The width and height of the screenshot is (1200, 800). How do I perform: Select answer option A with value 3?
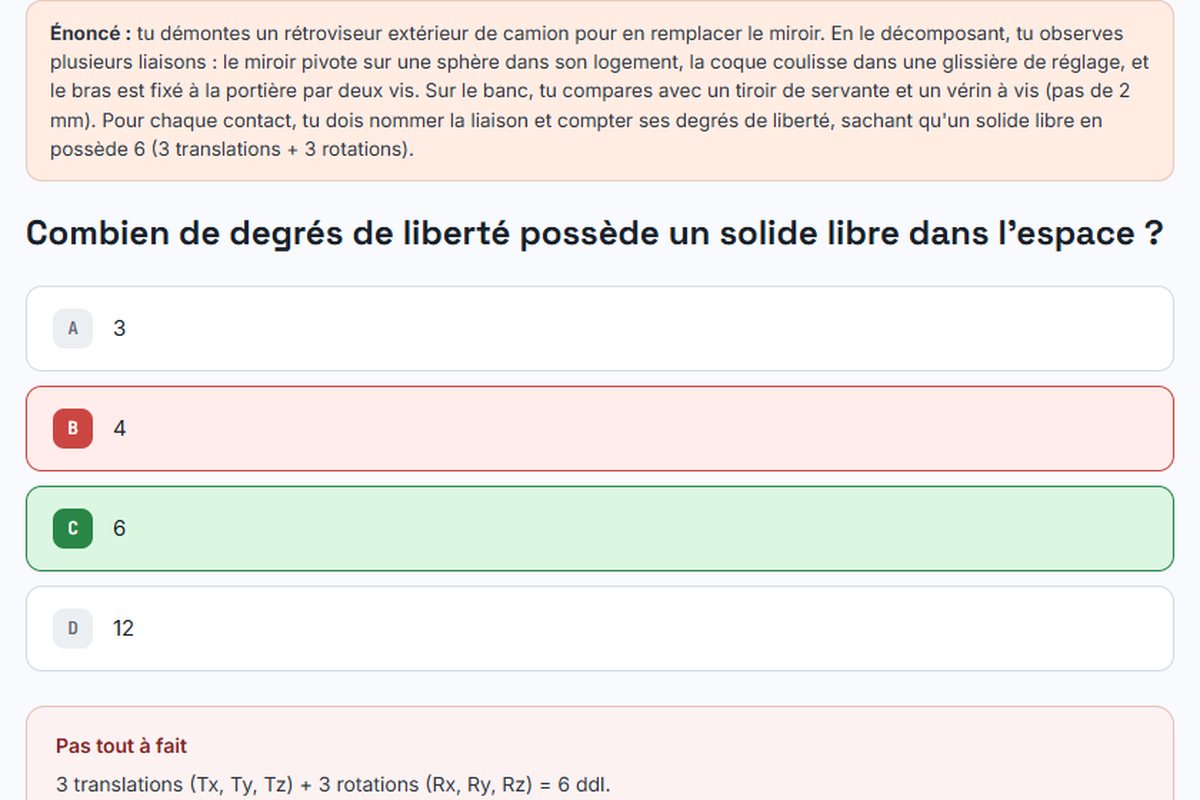tap(599, 329)
